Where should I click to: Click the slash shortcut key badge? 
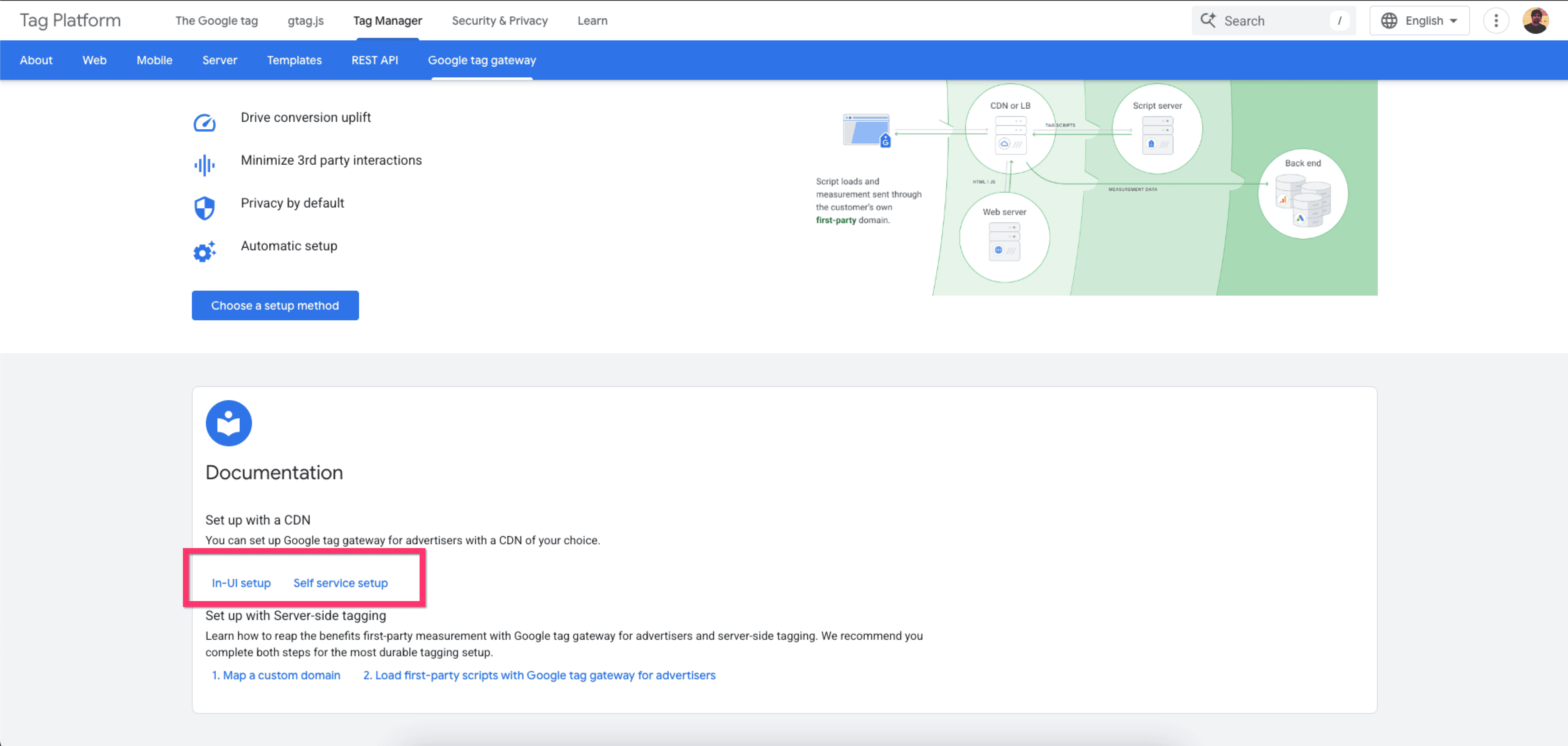click(x=1339, y=21)
